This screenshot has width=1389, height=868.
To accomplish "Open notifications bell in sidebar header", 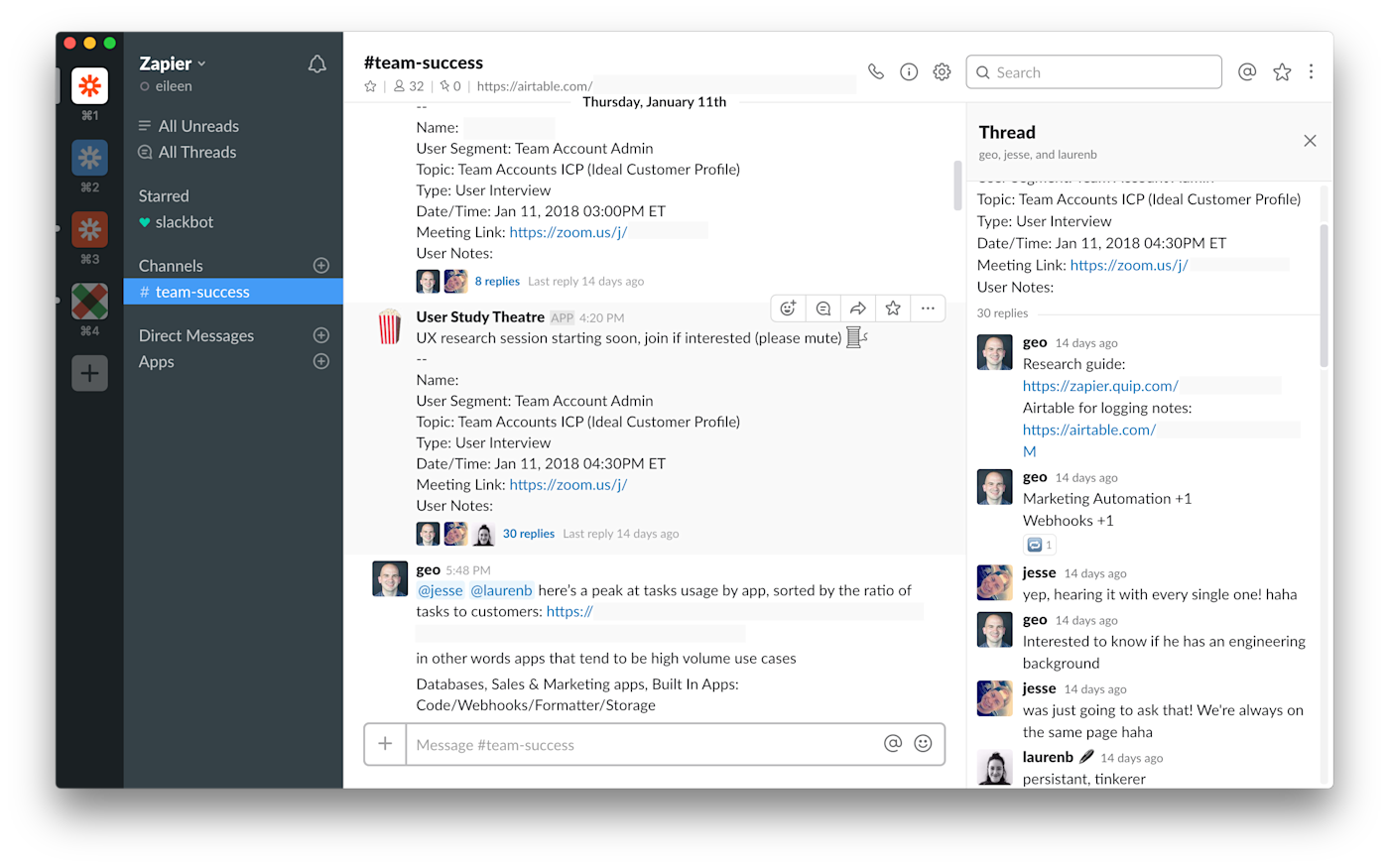I will (316, 64).
